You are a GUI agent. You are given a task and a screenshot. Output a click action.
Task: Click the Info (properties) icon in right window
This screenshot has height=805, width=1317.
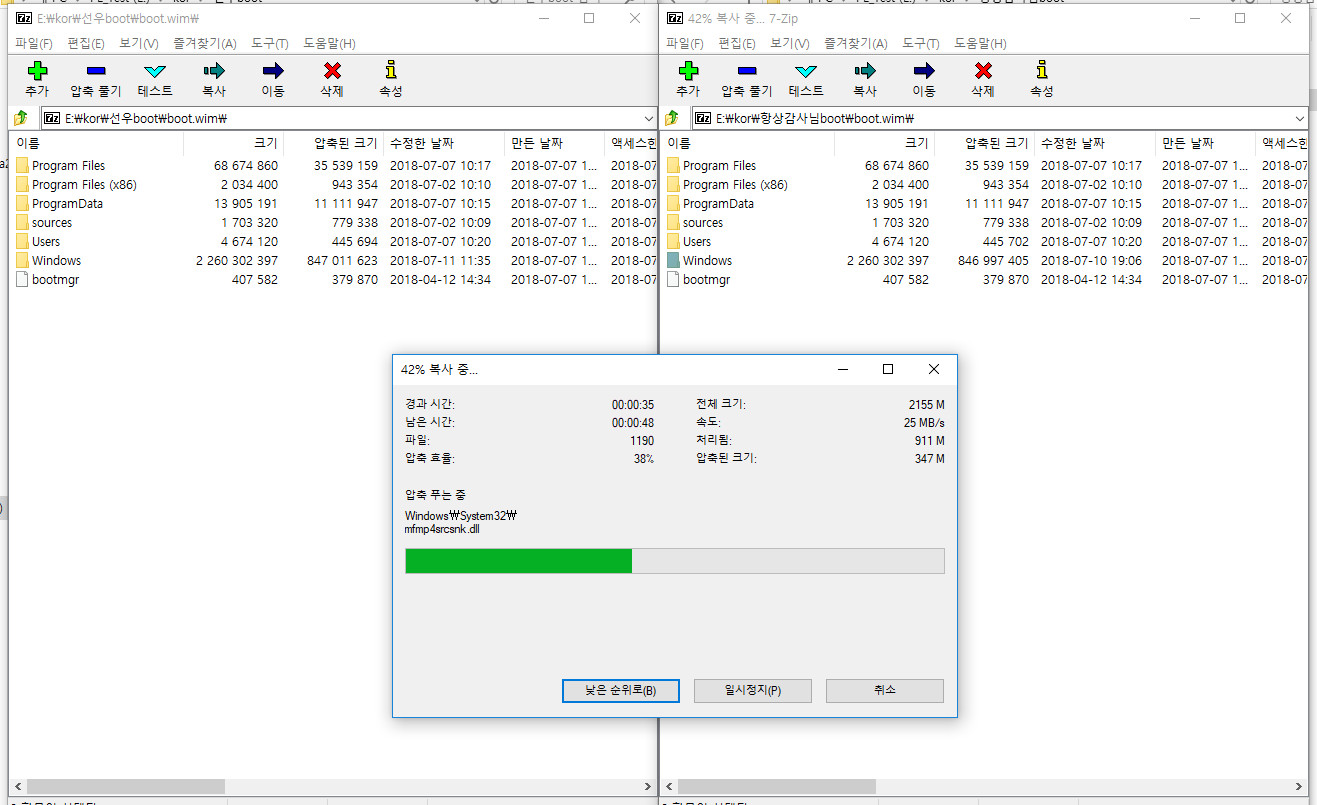click(x=1042, y=70)
